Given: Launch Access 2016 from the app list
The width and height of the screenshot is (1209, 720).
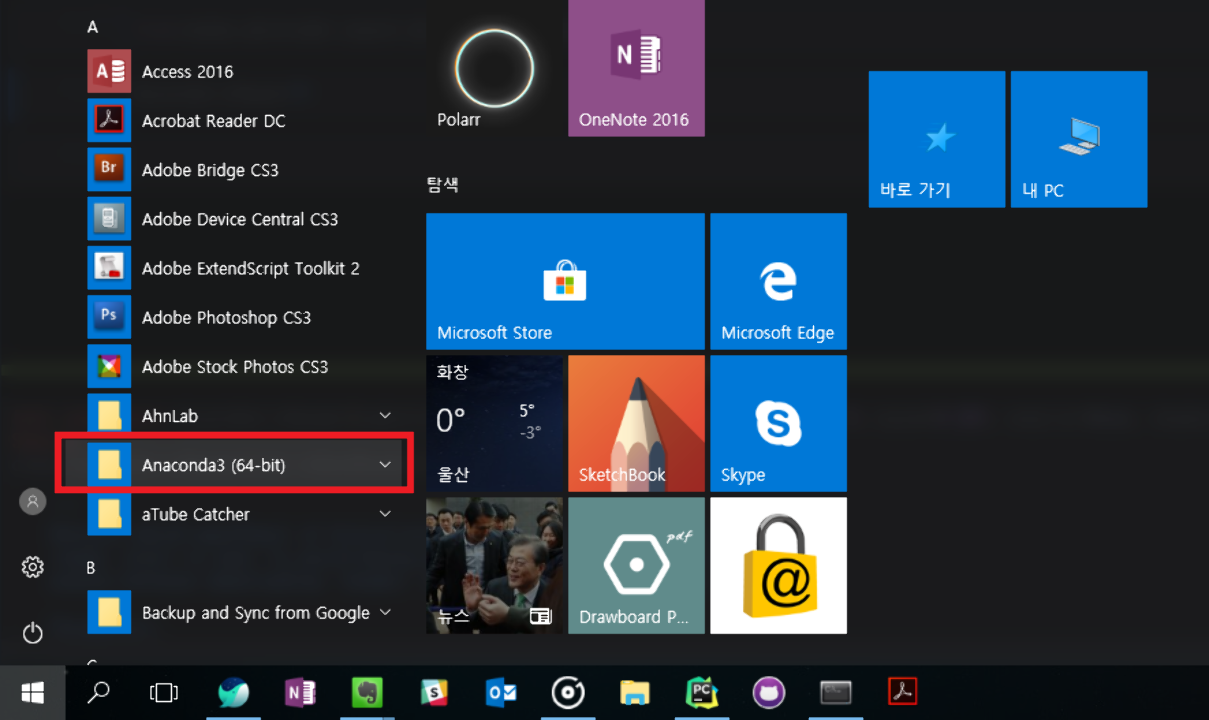Looking at the screenshot, I should [245, 72].
